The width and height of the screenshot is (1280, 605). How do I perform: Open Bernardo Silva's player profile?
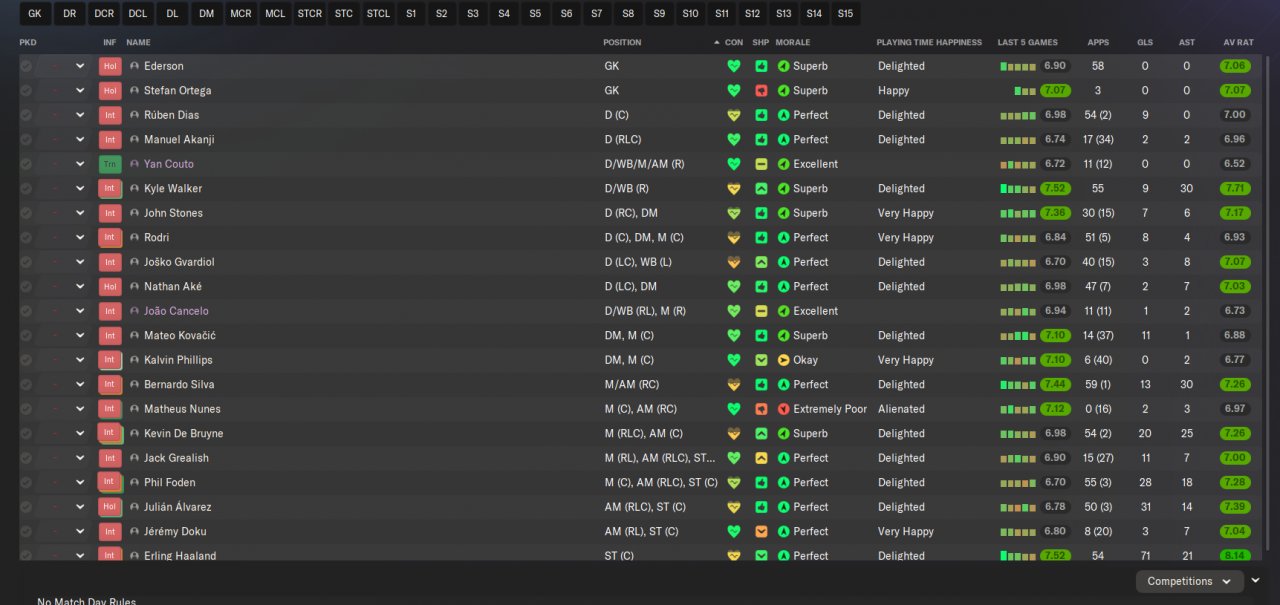(180, 385)
